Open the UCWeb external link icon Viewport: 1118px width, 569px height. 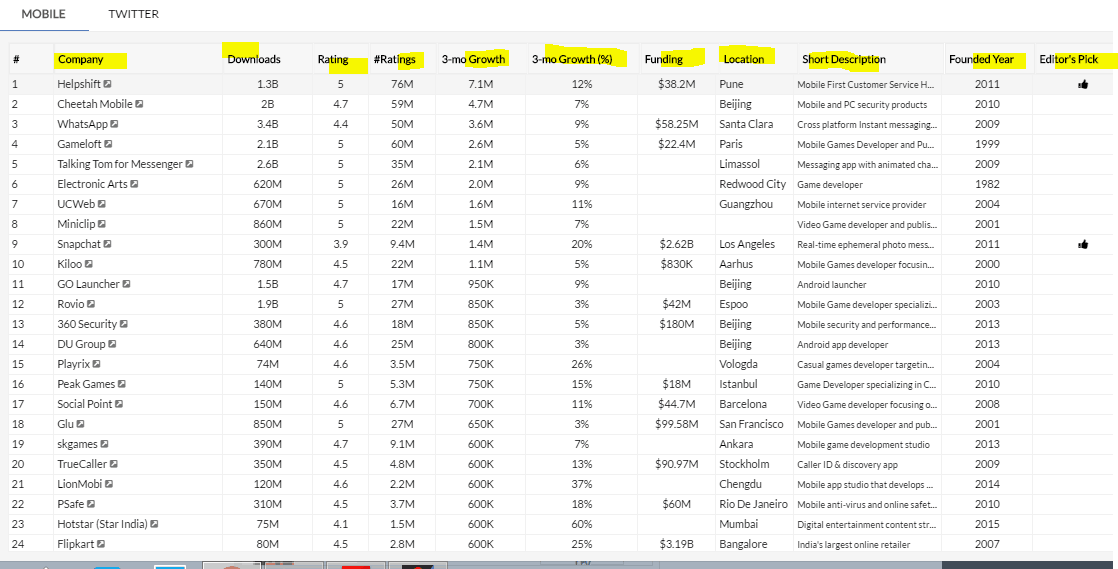[101, 204]
